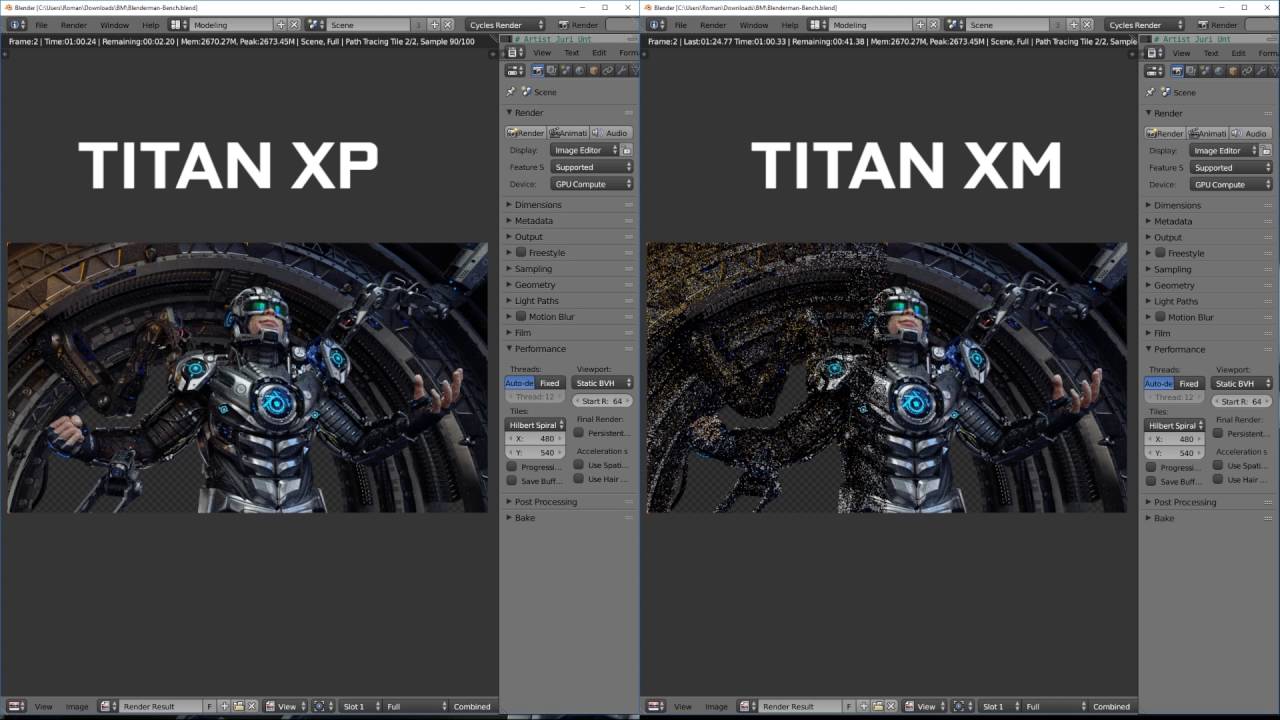Viewport: 1280px width, 720px height.
Task: Click the screen layout browse icon beside Modeling in the left window
Action: (x=177, y=24)
